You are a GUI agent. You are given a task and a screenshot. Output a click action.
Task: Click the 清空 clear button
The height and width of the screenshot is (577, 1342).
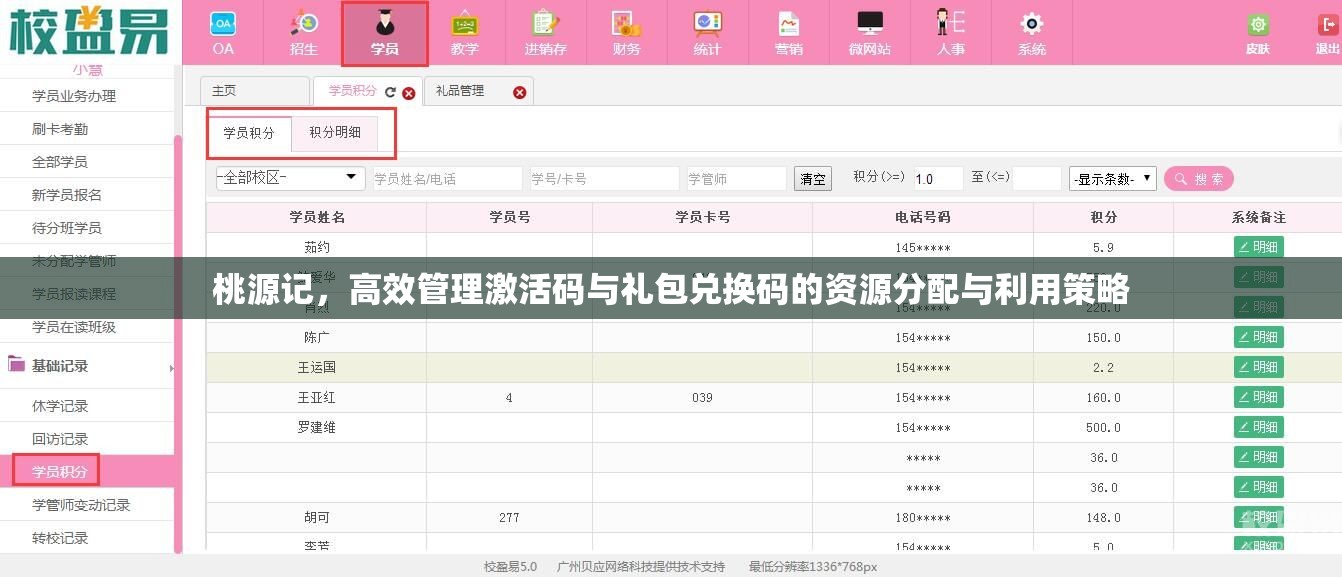812,178
